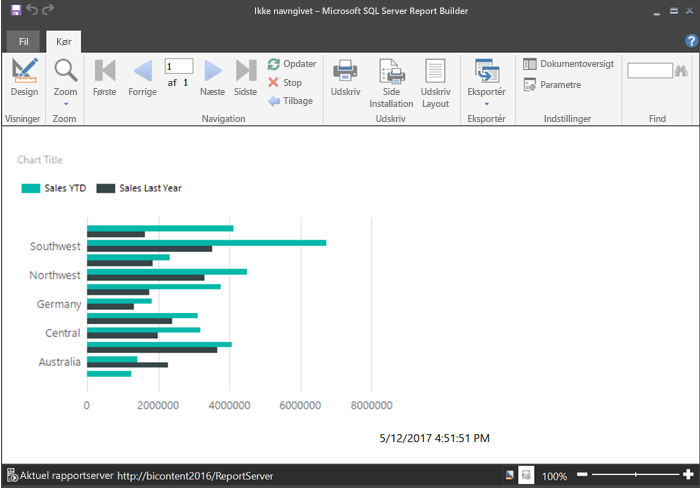The width and height of the screenshot is (700, 488).
Task: Open the Parametre pane
Action: [x=552, y=84]
